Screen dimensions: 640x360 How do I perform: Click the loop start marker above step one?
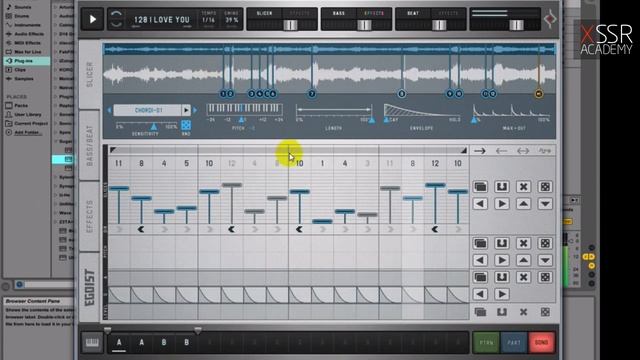point(113,150)
